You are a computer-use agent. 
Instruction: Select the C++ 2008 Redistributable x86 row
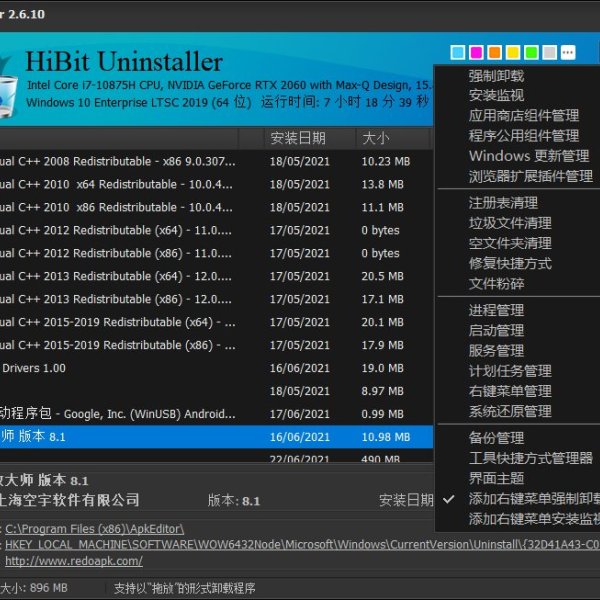click(217, 161)
